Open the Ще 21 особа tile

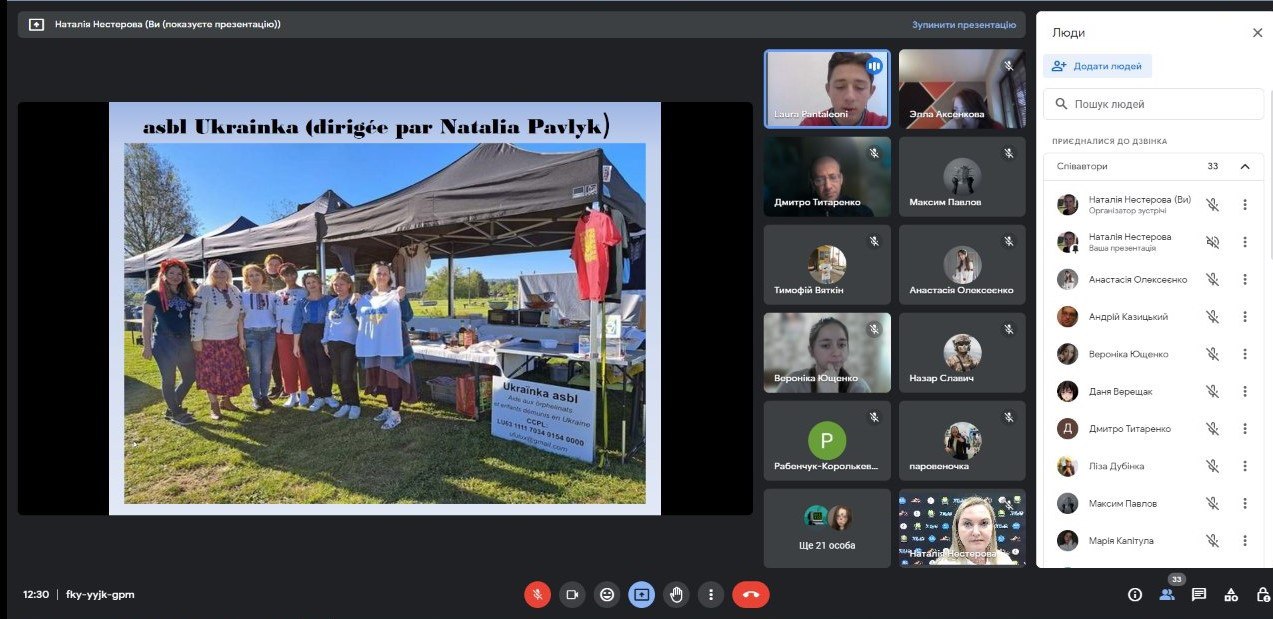tap(827, 528)
